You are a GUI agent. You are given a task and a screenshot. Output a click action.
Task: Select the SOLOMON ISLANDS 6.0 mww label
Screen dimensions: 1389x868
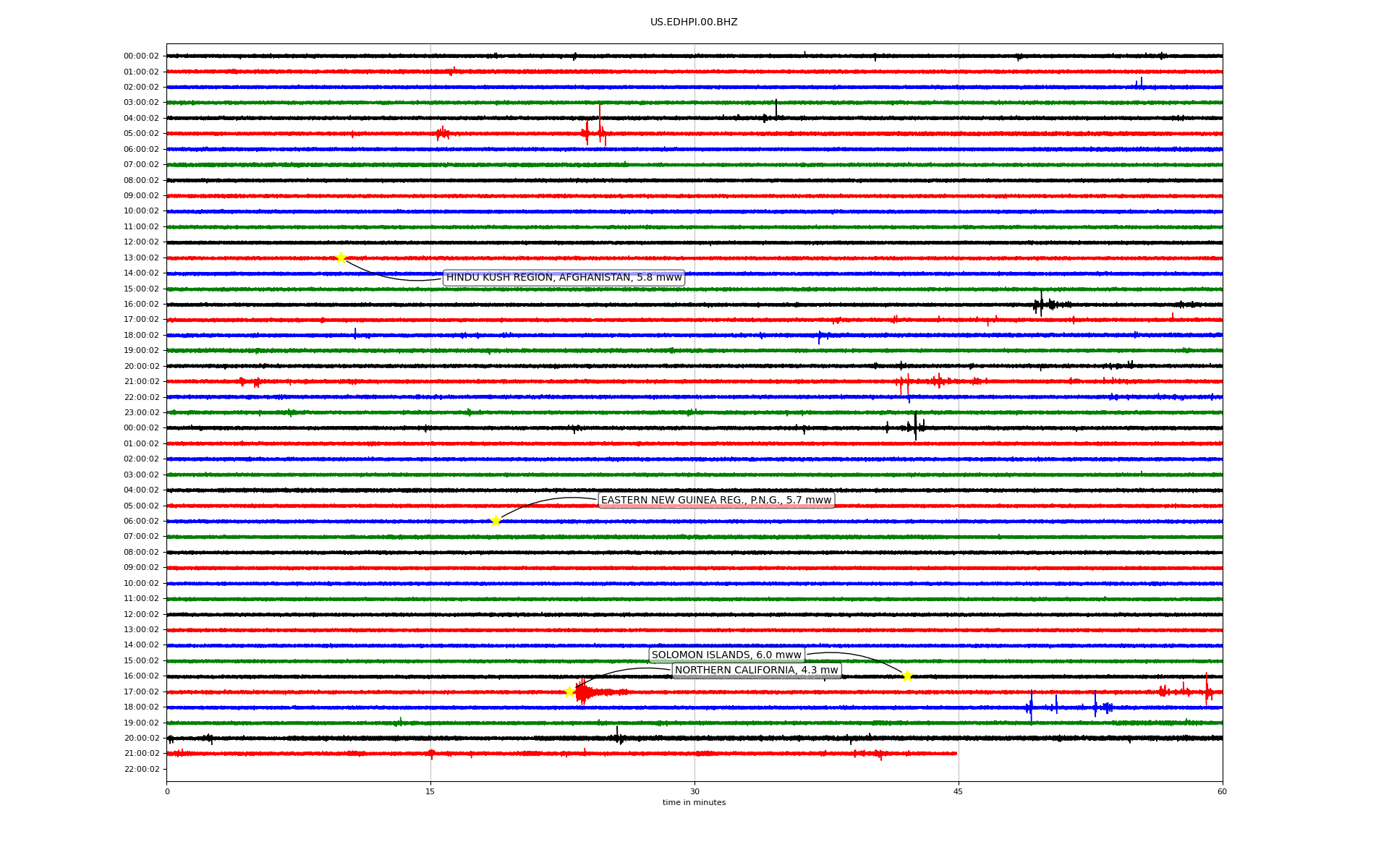[x=726, y=655]
